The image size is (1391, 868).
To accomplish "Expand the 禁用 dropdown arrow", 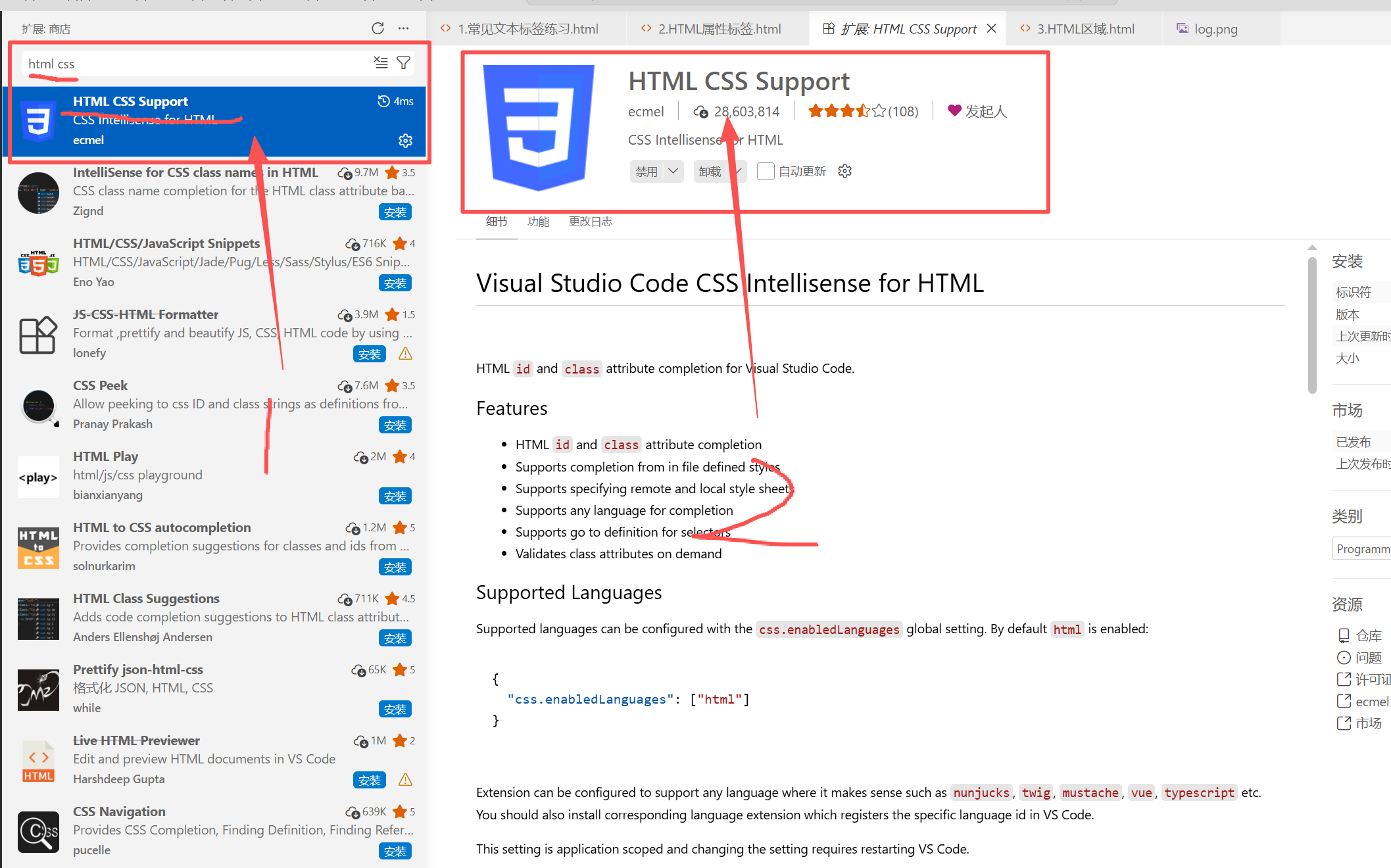I will [x=673, y=172].
